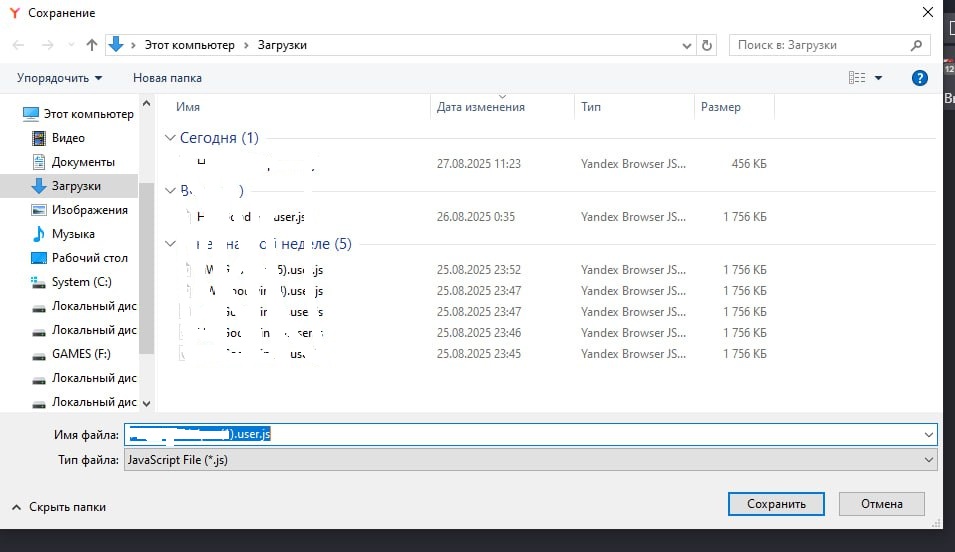This screenshot has height=552, width=955.
Task: Refresh the Загрузки folder view
Action: pyautogui.click(x=707, y=46)
